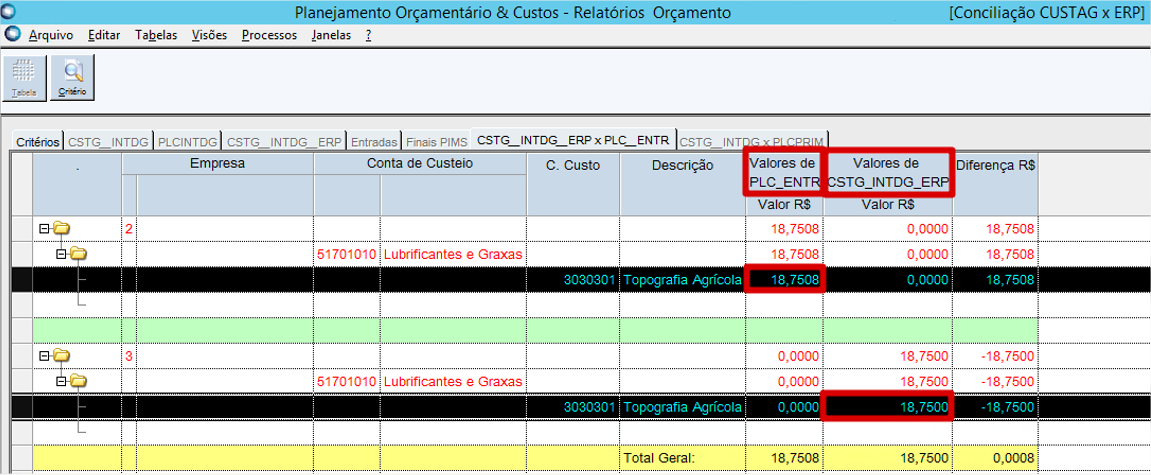The image size is (1151, 475).
Task: Open the Tabelas menu
Action: [156, 35]
